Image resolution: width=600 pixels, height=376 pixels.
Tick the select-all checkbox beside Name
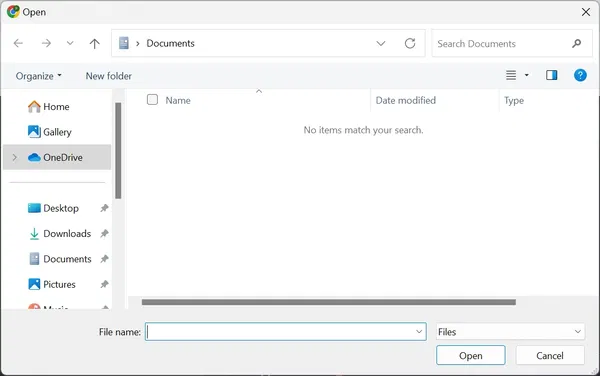coord(152,100)
